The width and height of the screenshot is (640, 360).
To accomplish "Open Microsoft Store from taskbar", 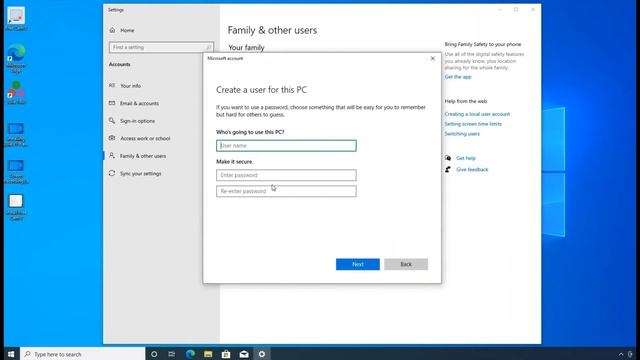I will click(x=226, y=354).
